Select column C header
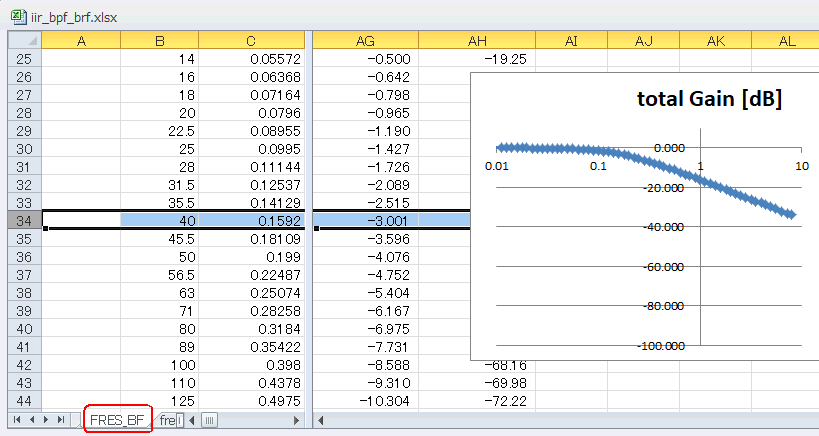 [251, 41]
